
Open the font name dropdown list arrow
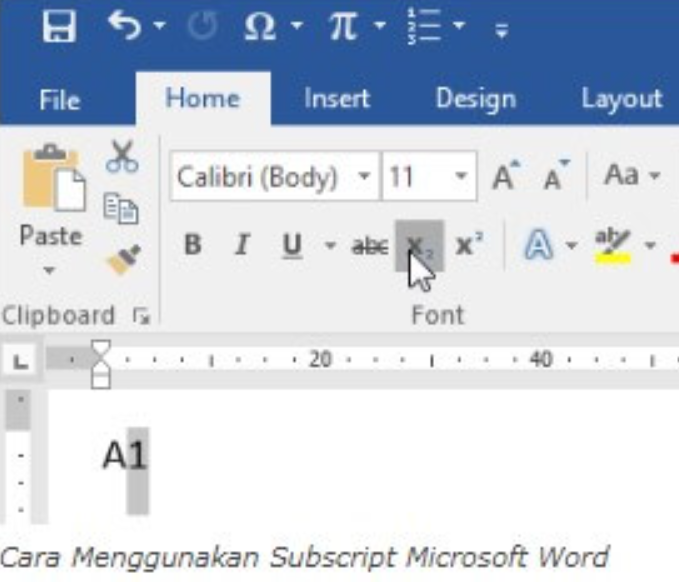coord(365,176)
